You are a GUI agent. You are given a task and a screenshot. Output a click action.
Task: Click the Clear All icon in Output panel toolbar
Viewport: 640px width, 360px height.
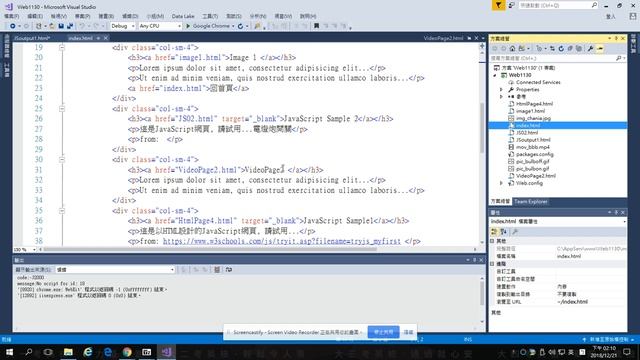217,270
